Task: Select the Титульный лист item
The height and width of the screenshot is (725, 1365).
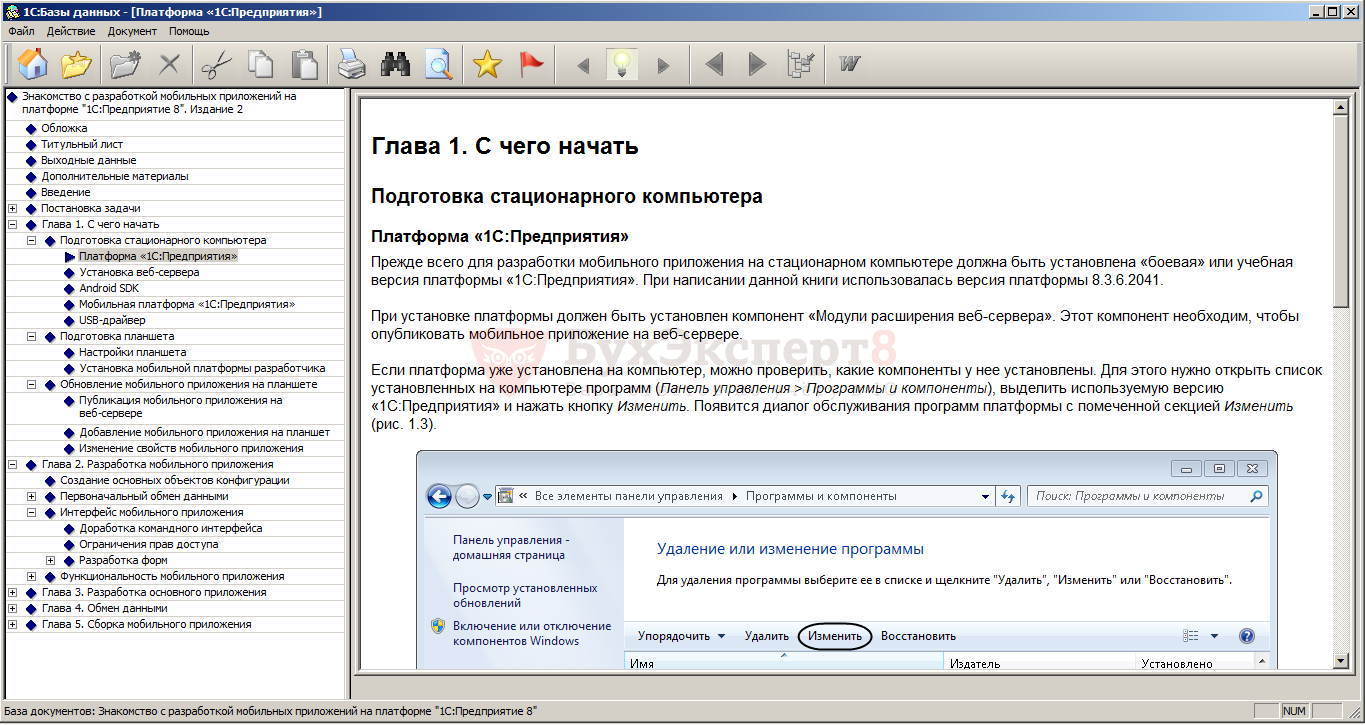Action: point(82,144)
